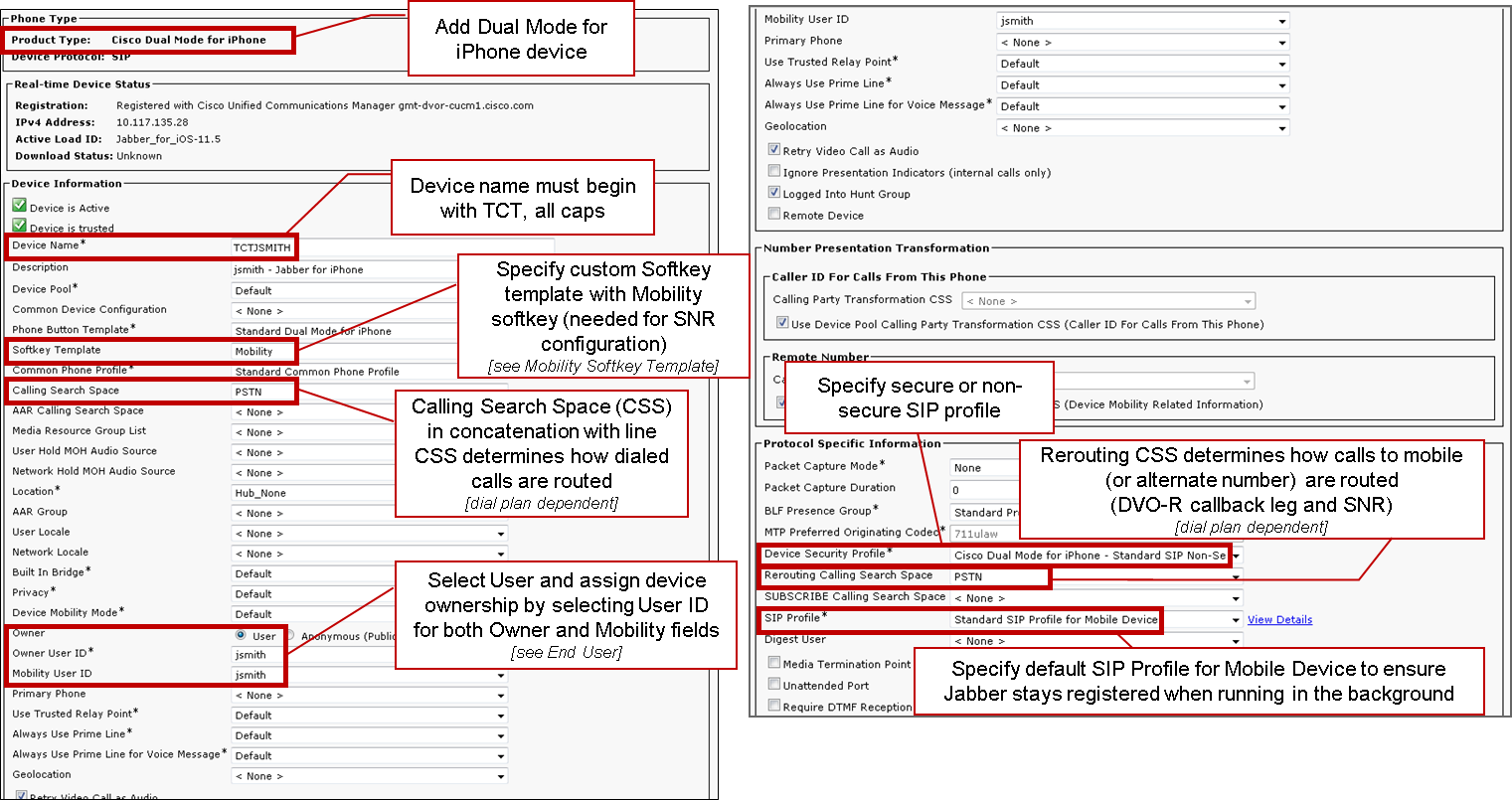Click the Jabber_for_iOS-11.5 active load text

point(168,139)
